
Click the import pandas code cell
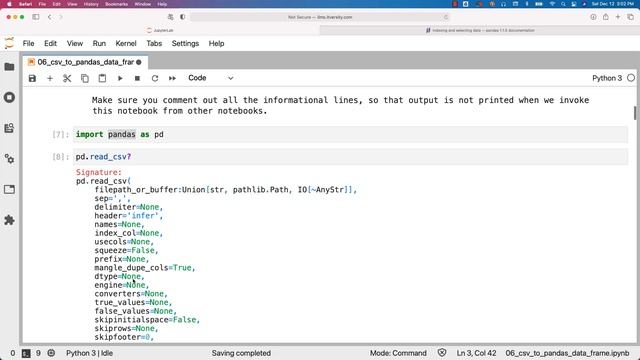(x=350, y=134)
